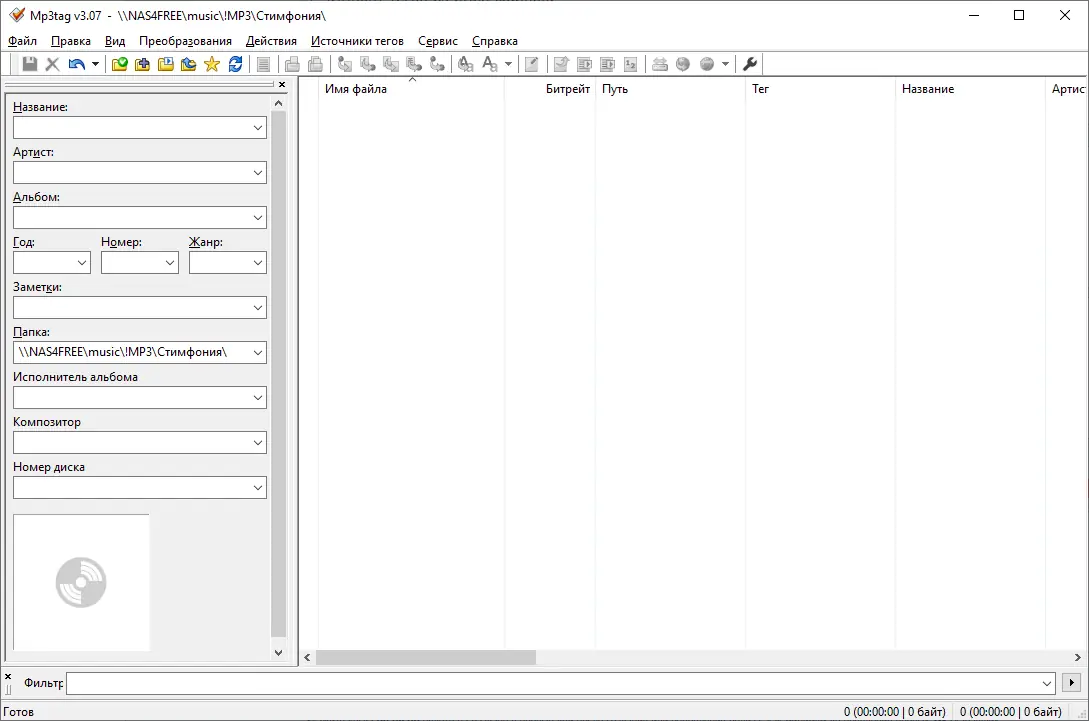Open the Правка menu
The width and height of the screenshot is (1089, 721).
pyautogui.click(x=71, y=41)
